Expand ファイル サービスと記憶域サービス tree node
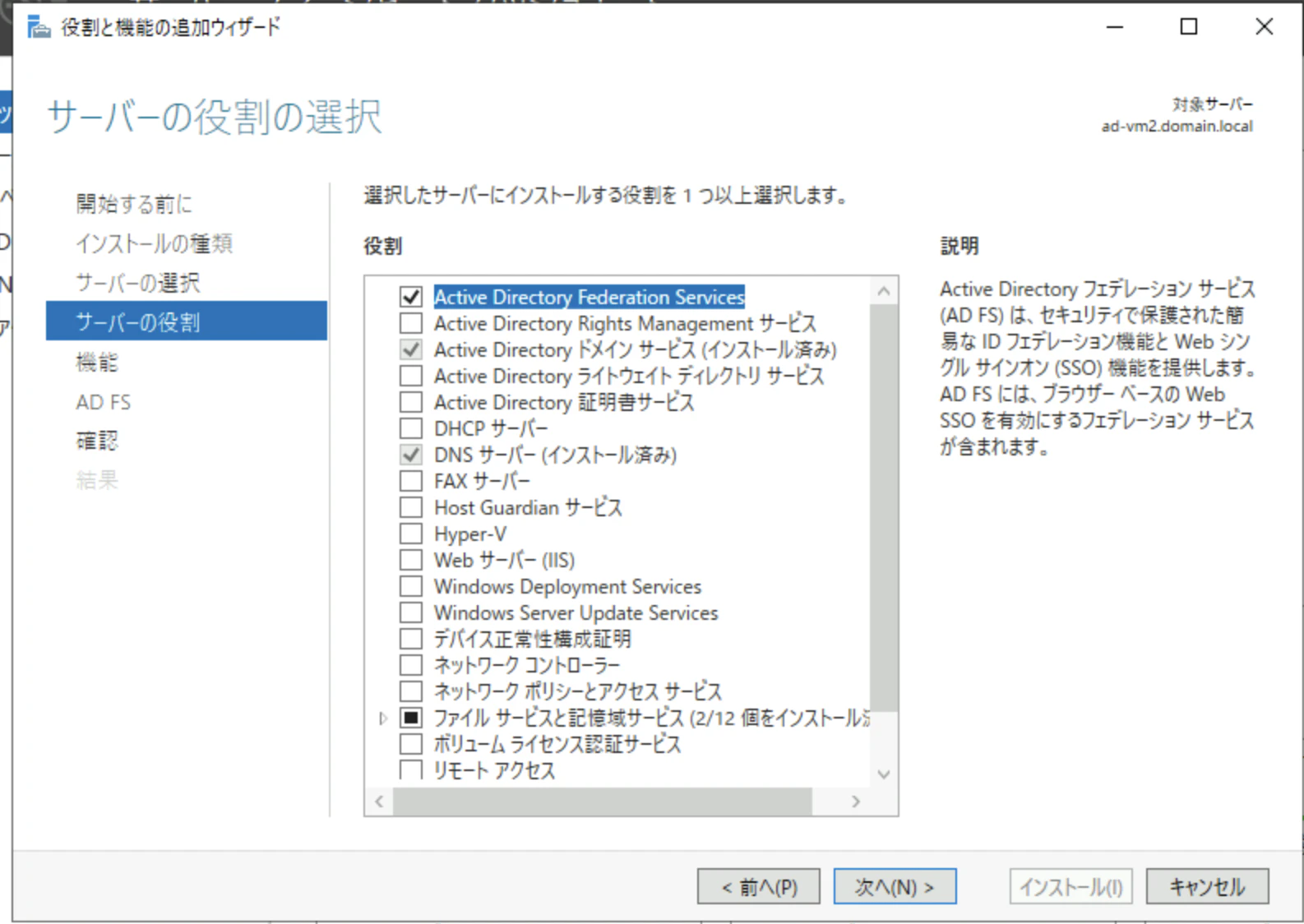 tap(382, 718)
